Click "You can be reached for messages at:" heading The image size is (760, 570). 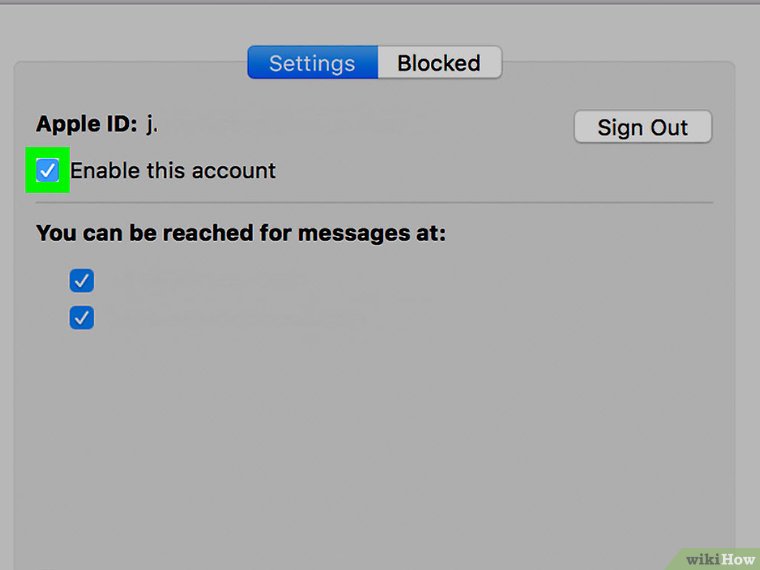pyautogui.click(x=240, y=234)
